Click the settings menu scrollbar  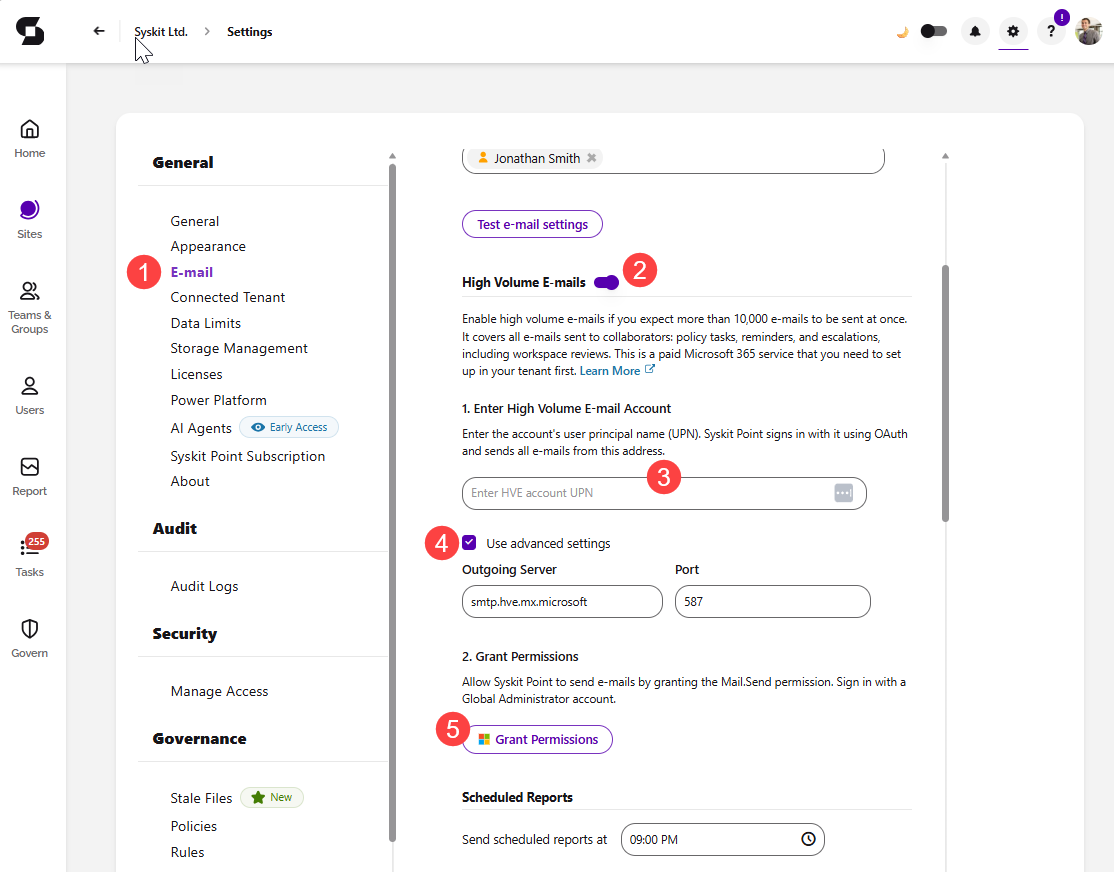[x=392, y=502]
